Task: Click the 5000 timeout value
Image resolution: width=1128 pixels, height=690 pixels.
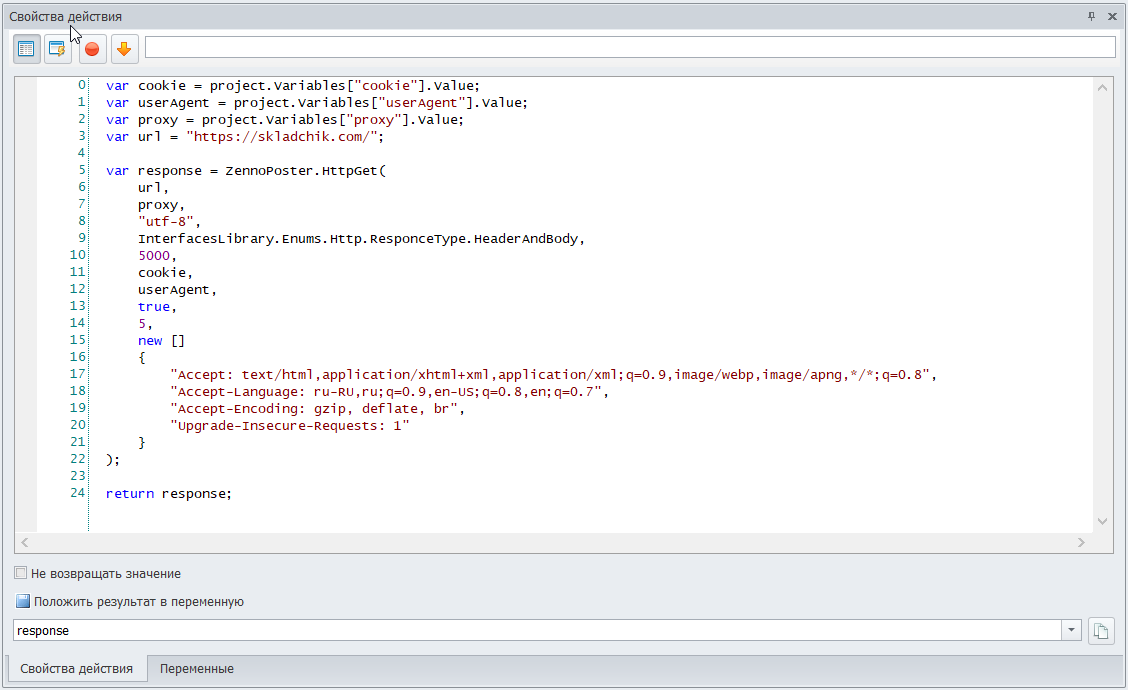Action: (x=154, y=255)
